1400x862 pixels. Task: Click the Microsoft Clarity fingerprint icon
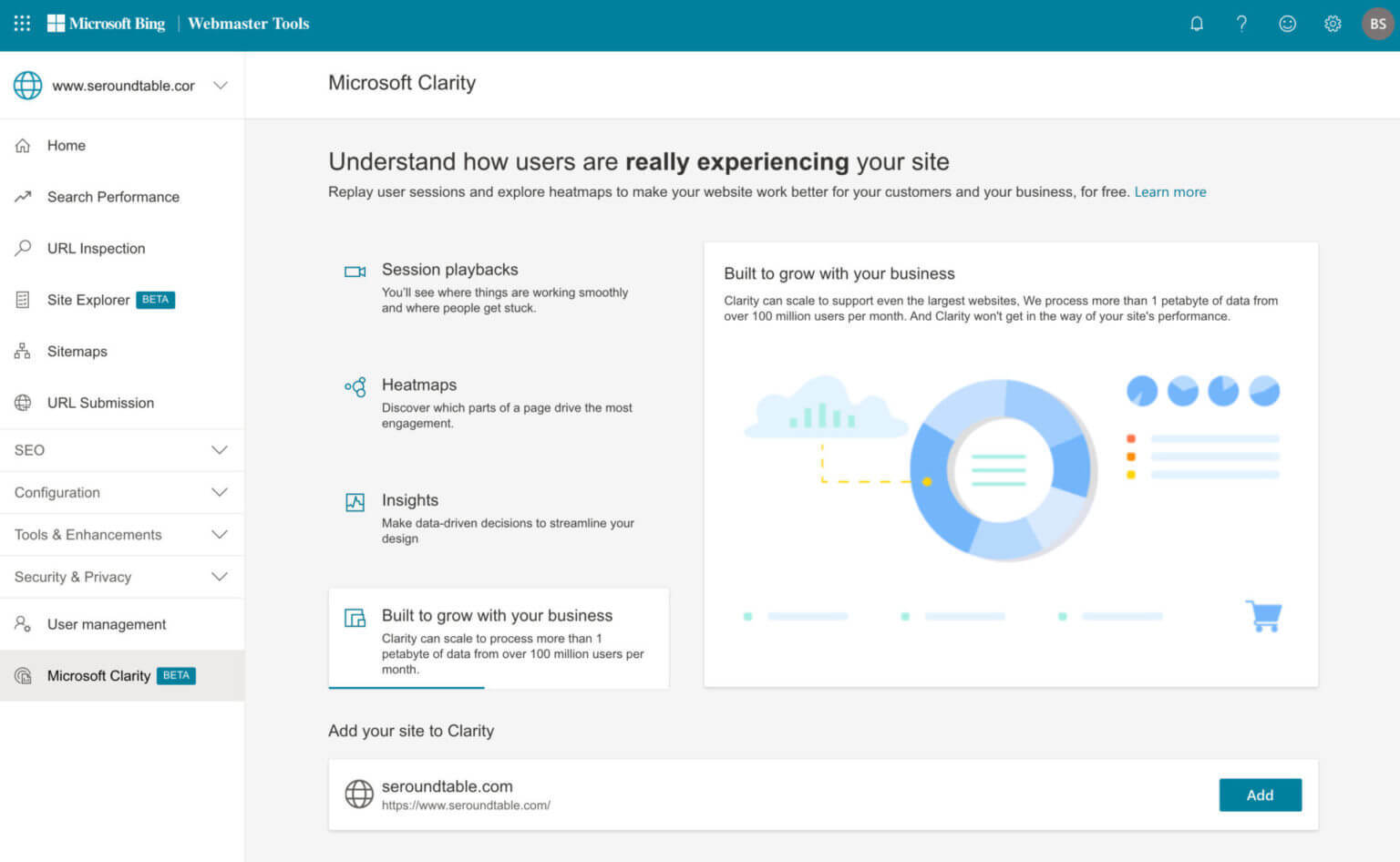pyautogui.click(x=23, y=675)
